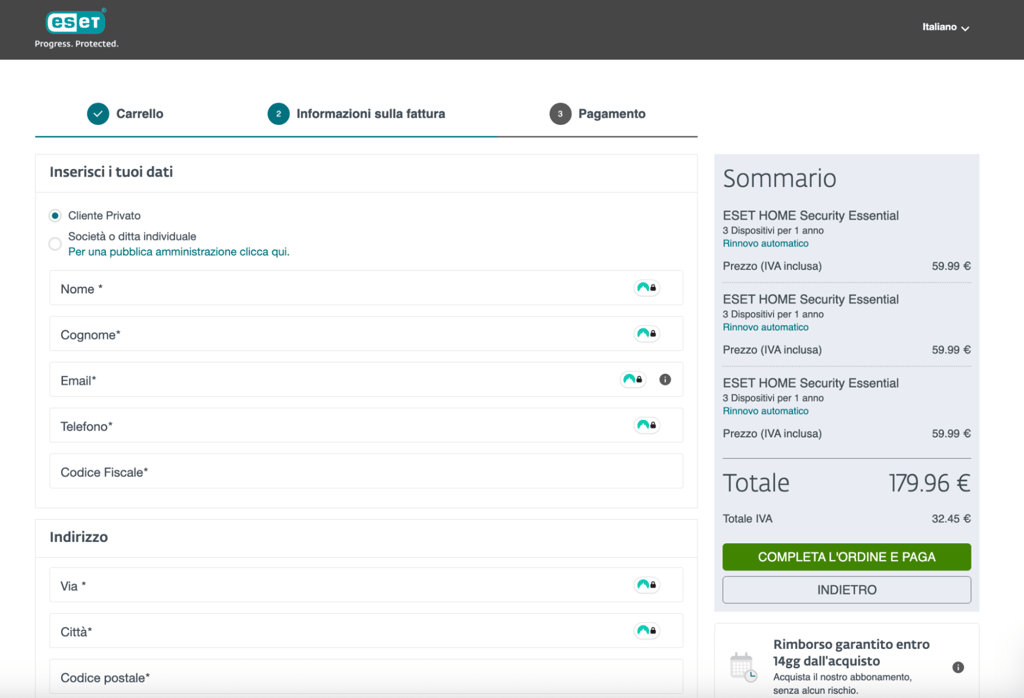Click into the Nome input field

(x=366, y=288)
